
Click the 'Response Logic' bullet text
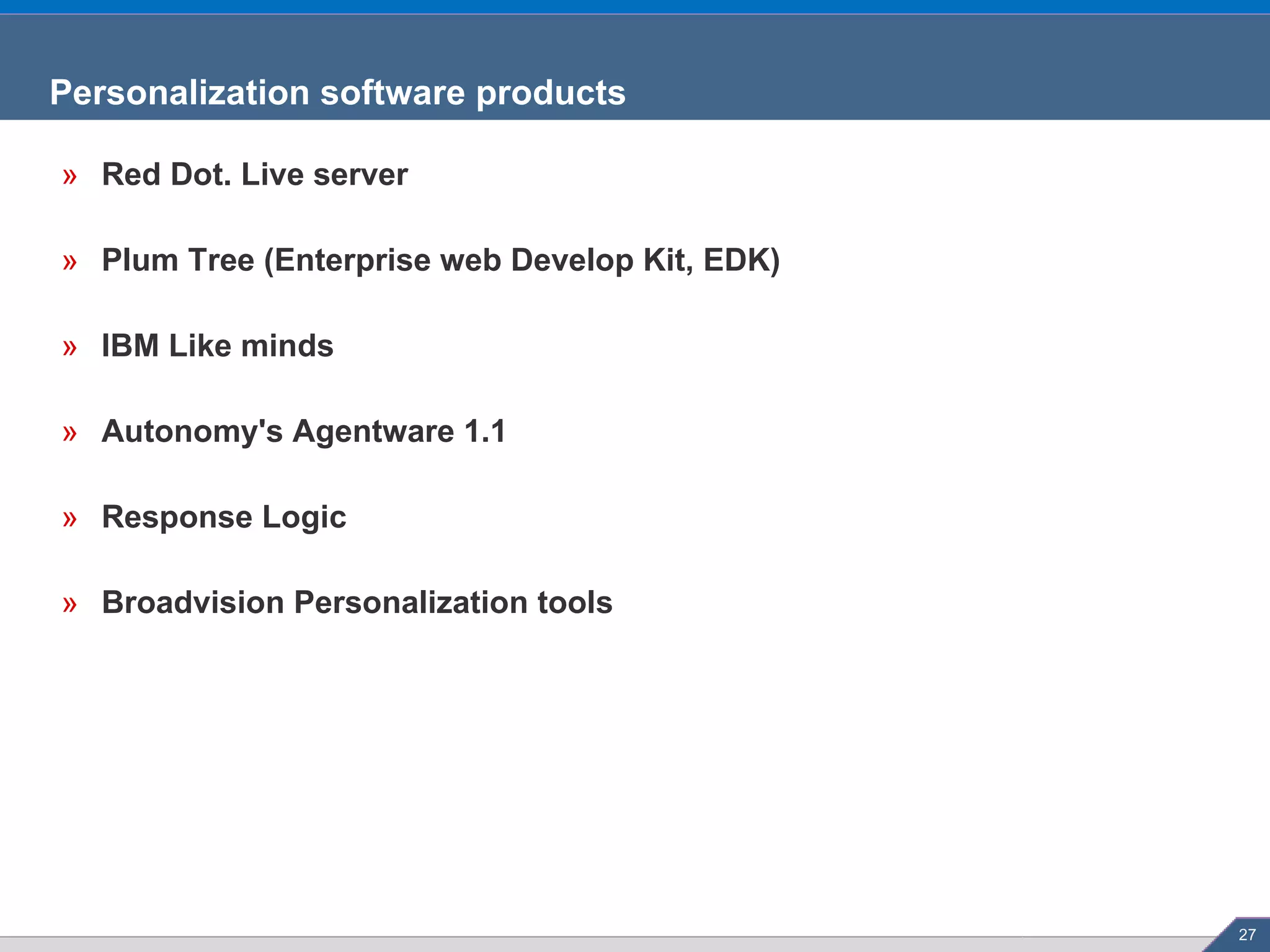(x=224, y=518)
